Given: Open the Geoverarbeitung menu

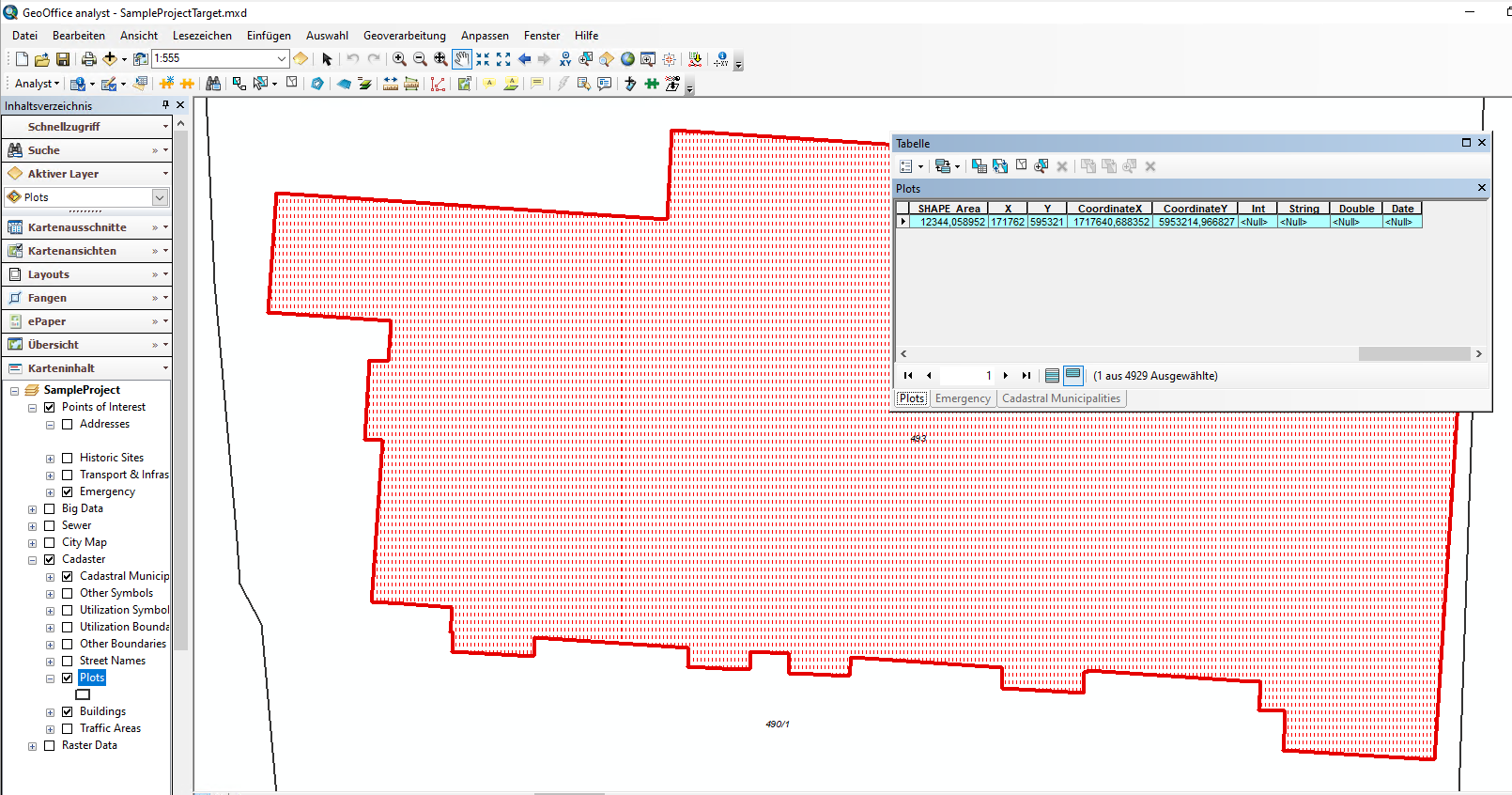Looking at the screenshot, I should pos(404,36).
